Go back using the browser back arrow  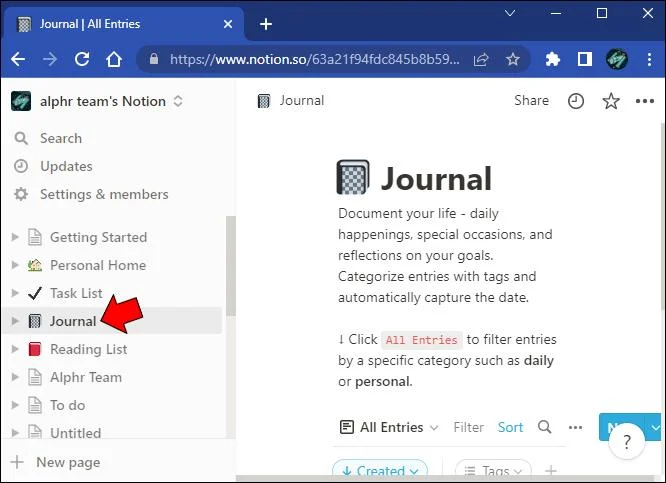[18, 59]
